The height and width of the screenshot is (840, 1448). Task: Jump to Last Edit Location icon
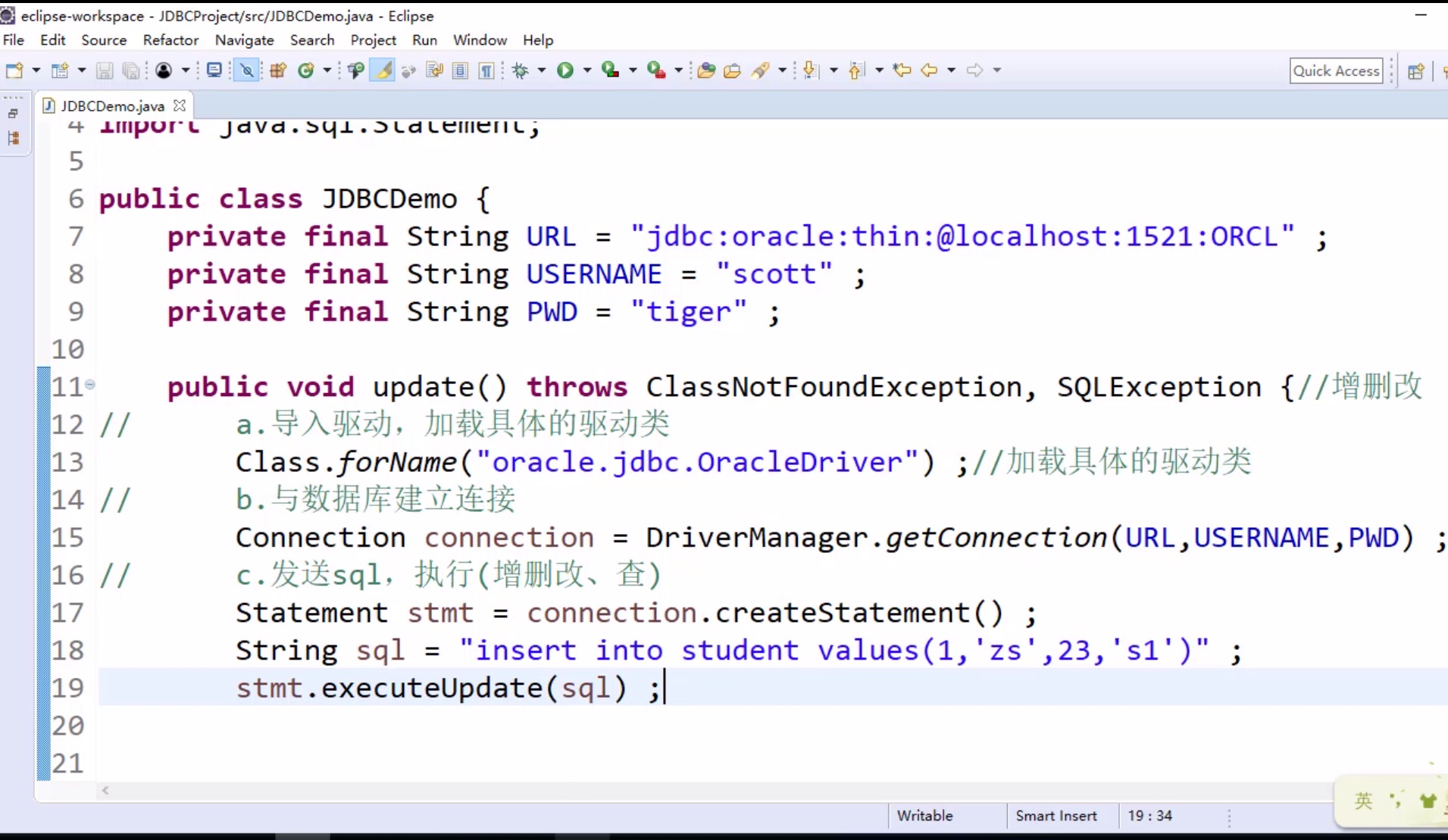coord(902,70)
